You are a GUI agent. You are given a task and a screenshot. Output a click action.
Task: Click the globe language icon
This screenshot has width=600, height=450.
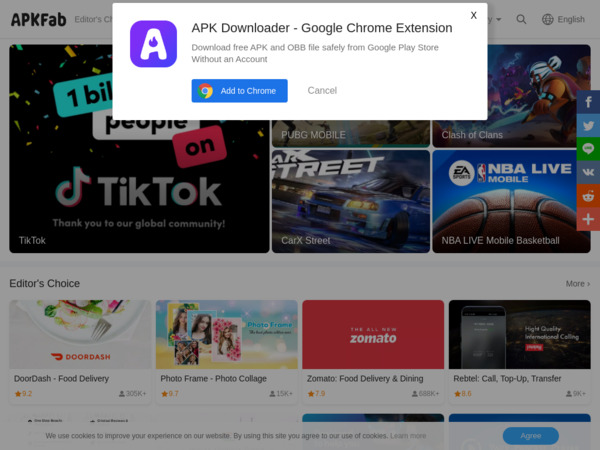tap(548, 19)
